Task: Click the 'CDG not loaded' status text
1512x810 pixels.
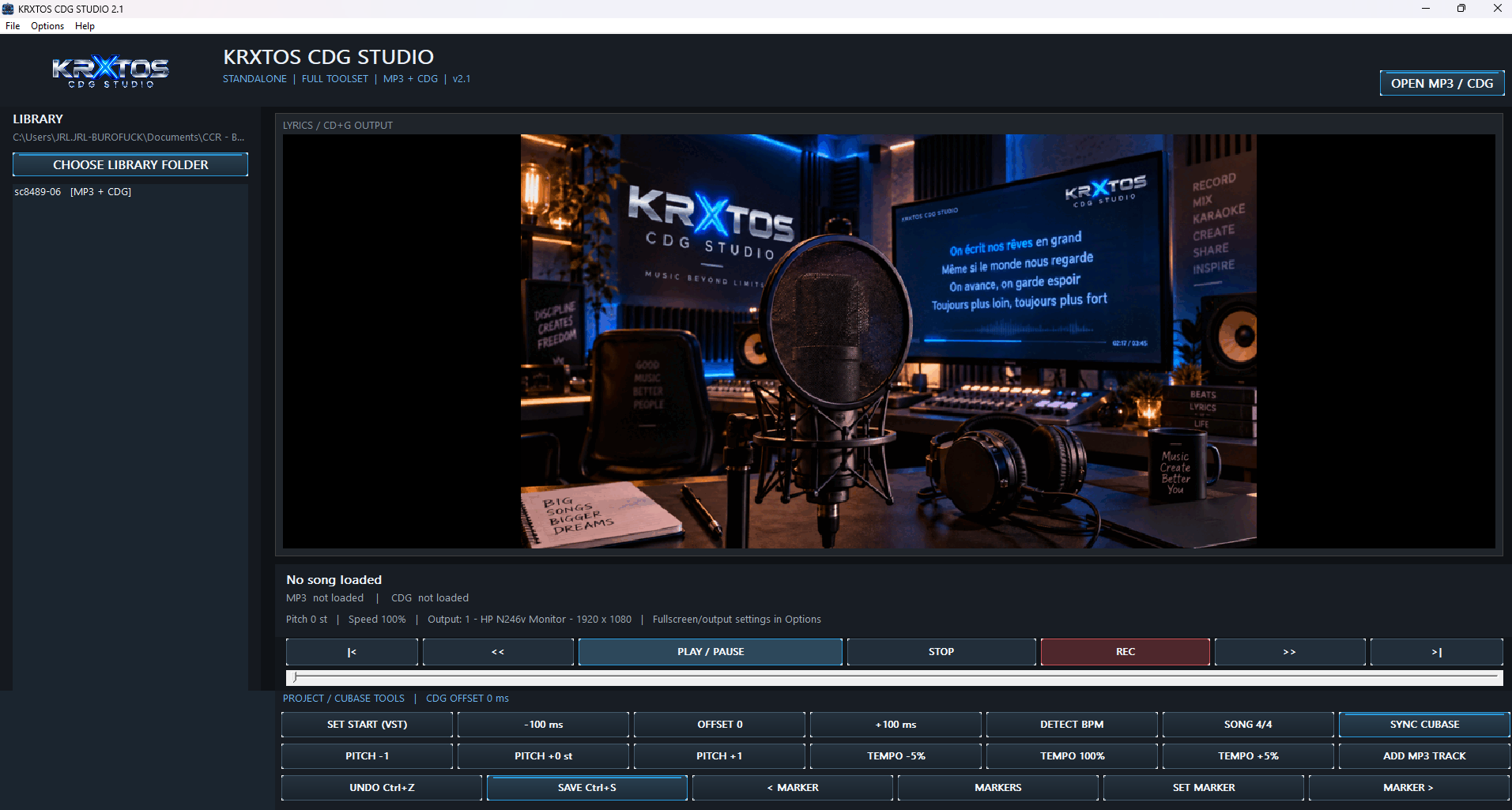Action: tap(430, 598)
